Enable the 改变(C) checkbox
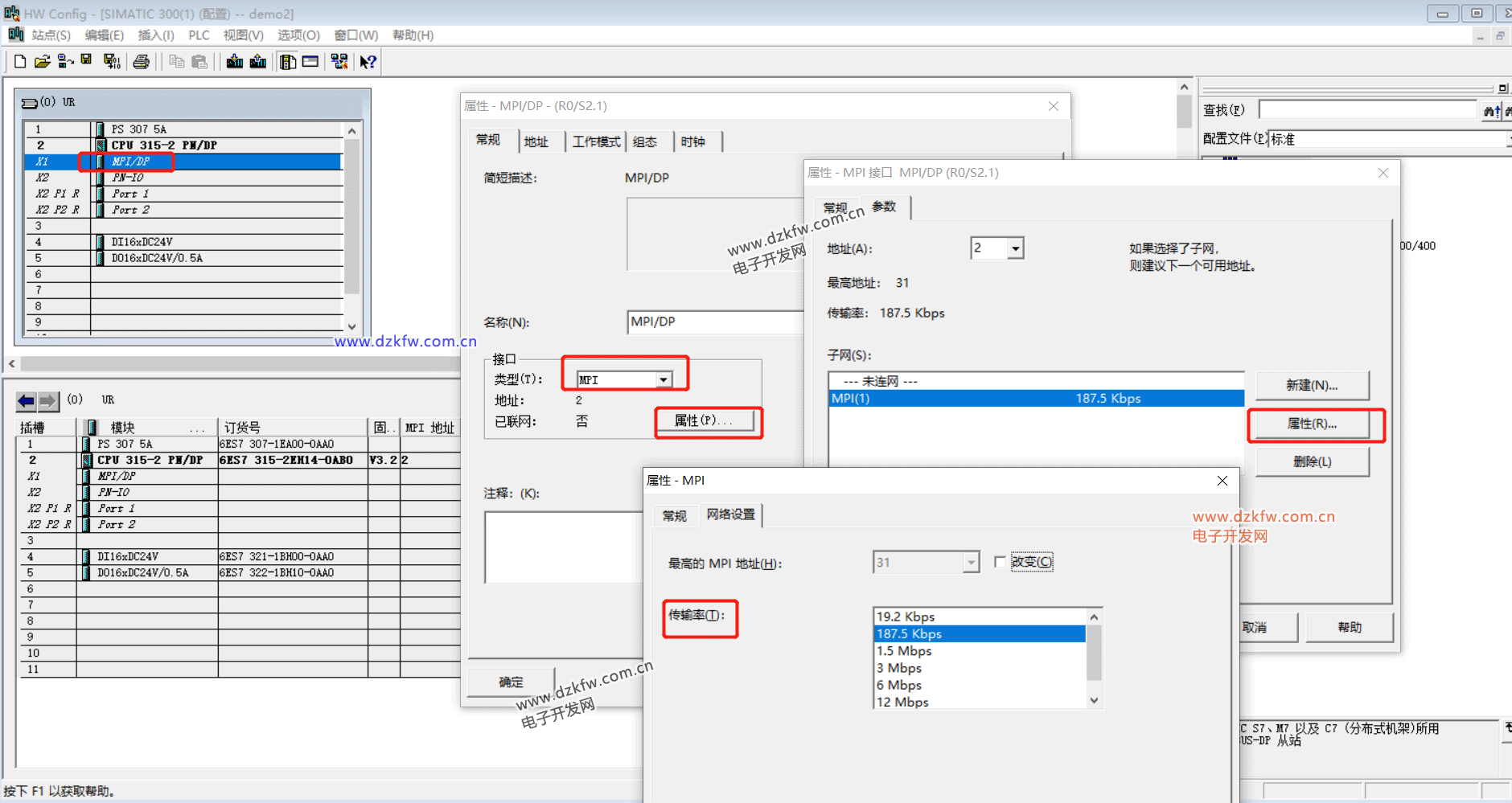This screenshot has width=1512, height=803. [1000, 562]
